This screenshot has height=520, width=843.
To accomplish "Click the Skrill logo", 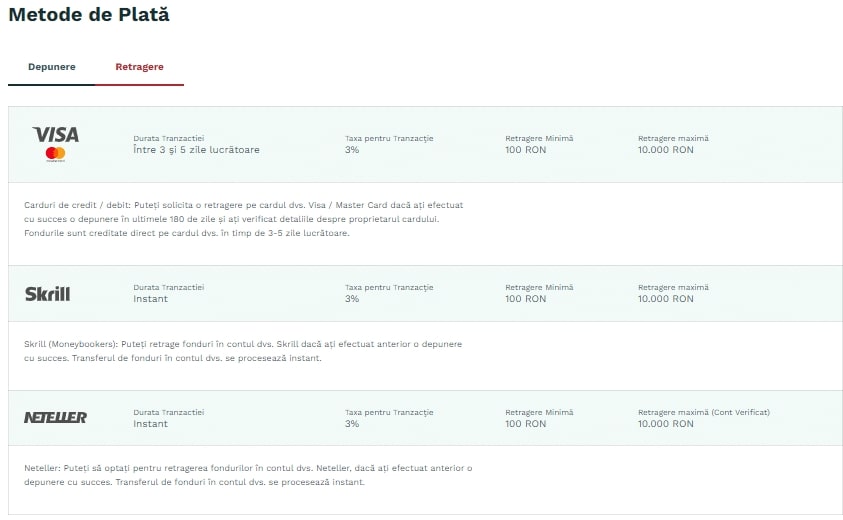I will point(47,294).
